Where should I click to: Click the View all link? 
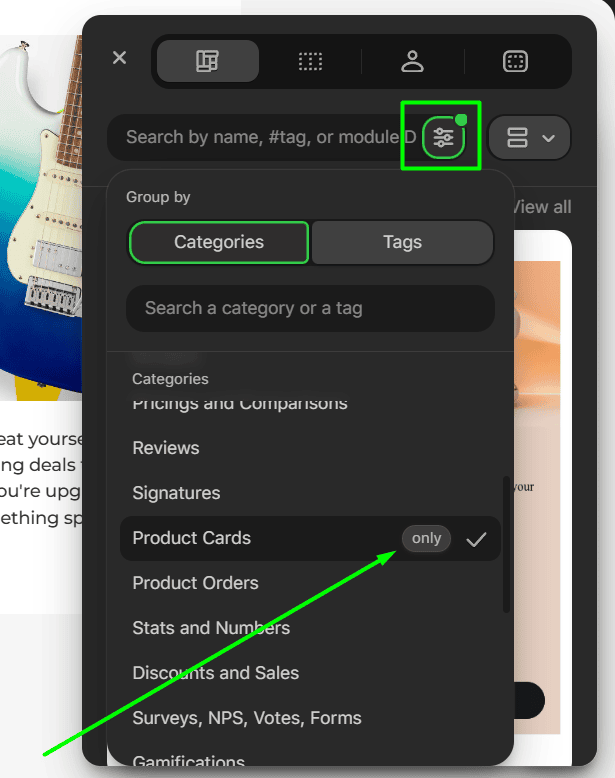pos(542,207)
